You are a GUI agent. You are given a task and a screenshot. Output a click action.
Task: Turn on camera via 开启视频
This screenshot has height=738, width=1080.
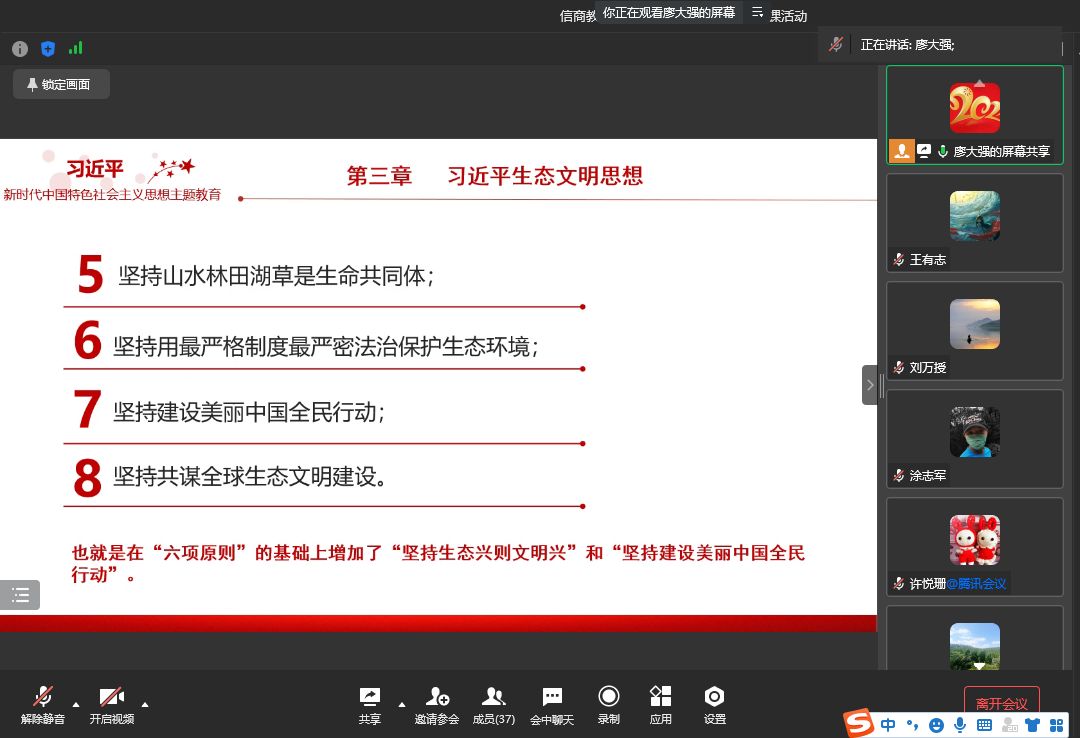[111, 705]
